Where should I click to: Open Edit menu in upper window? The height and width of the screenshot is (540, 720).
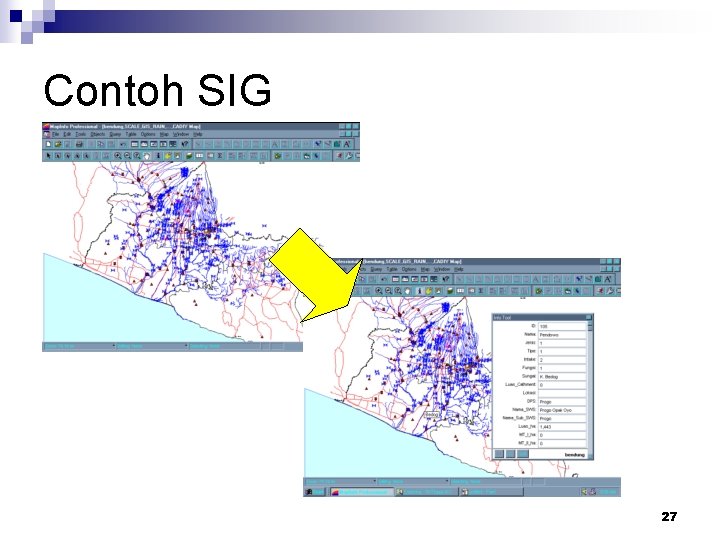click(67, 135)
